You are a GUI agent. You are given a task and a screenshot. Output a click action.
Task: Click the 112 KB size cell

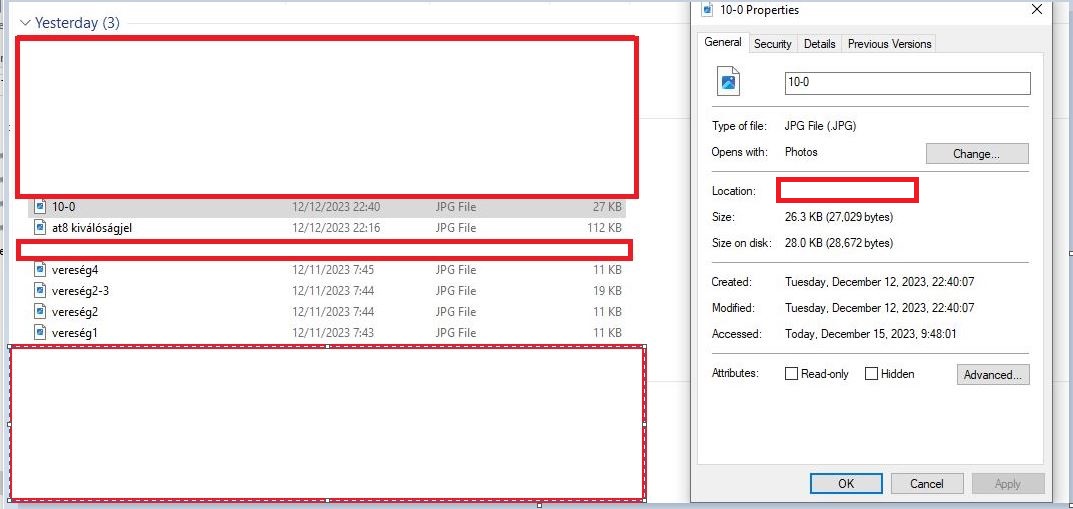604,227
